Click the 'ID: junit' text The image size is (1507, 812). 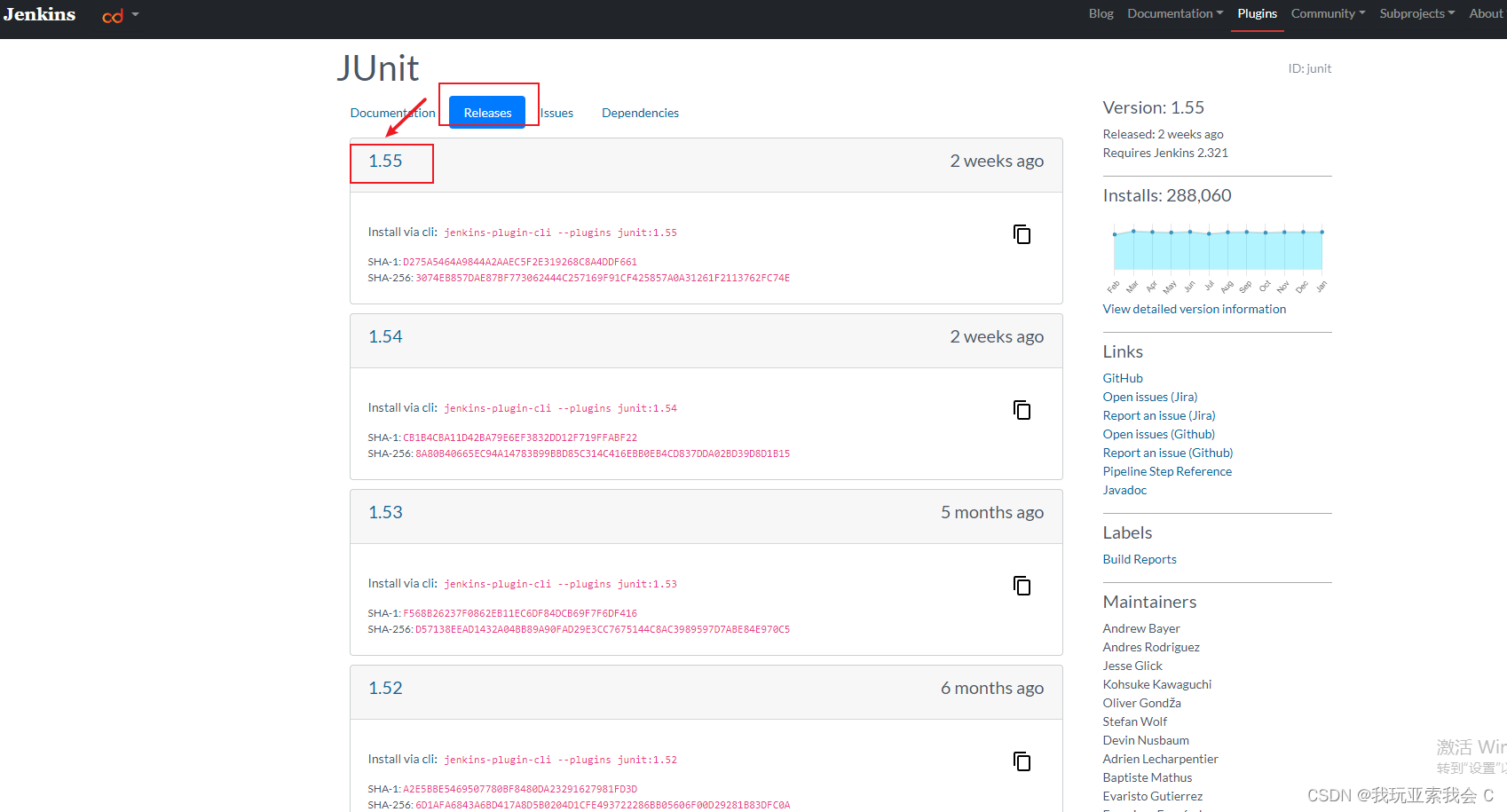1310,68
